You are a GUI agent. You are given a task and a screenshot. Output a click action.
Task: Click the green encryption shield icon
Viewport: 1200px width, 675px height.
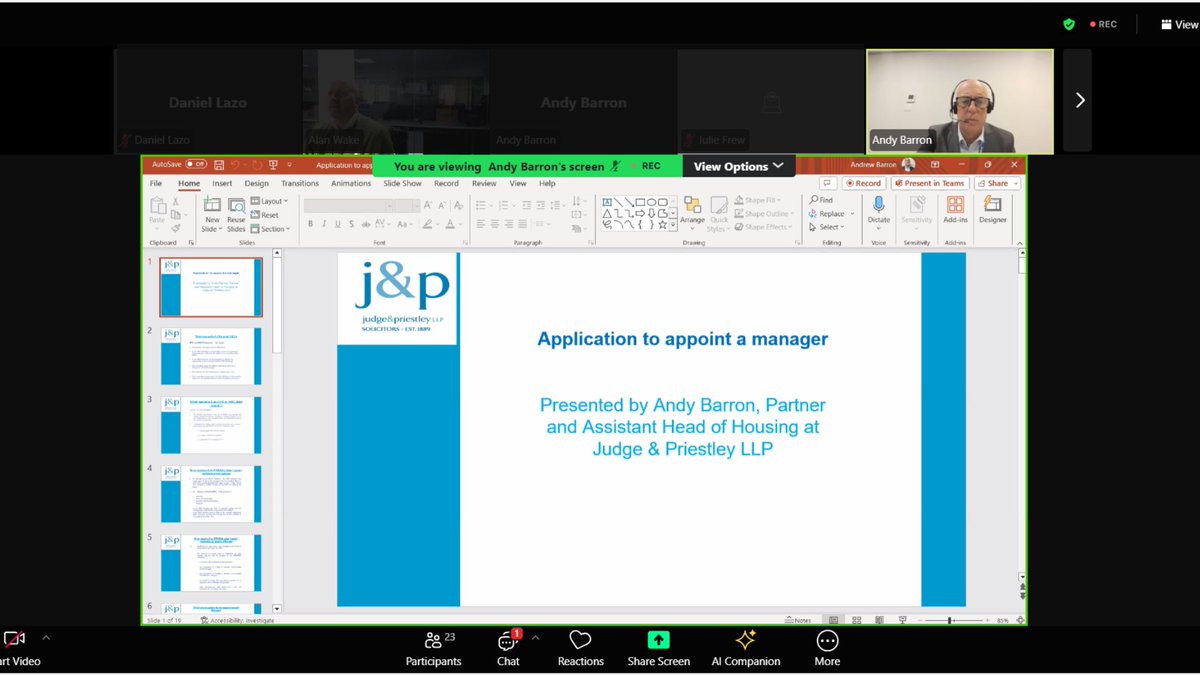[1069, 24]
